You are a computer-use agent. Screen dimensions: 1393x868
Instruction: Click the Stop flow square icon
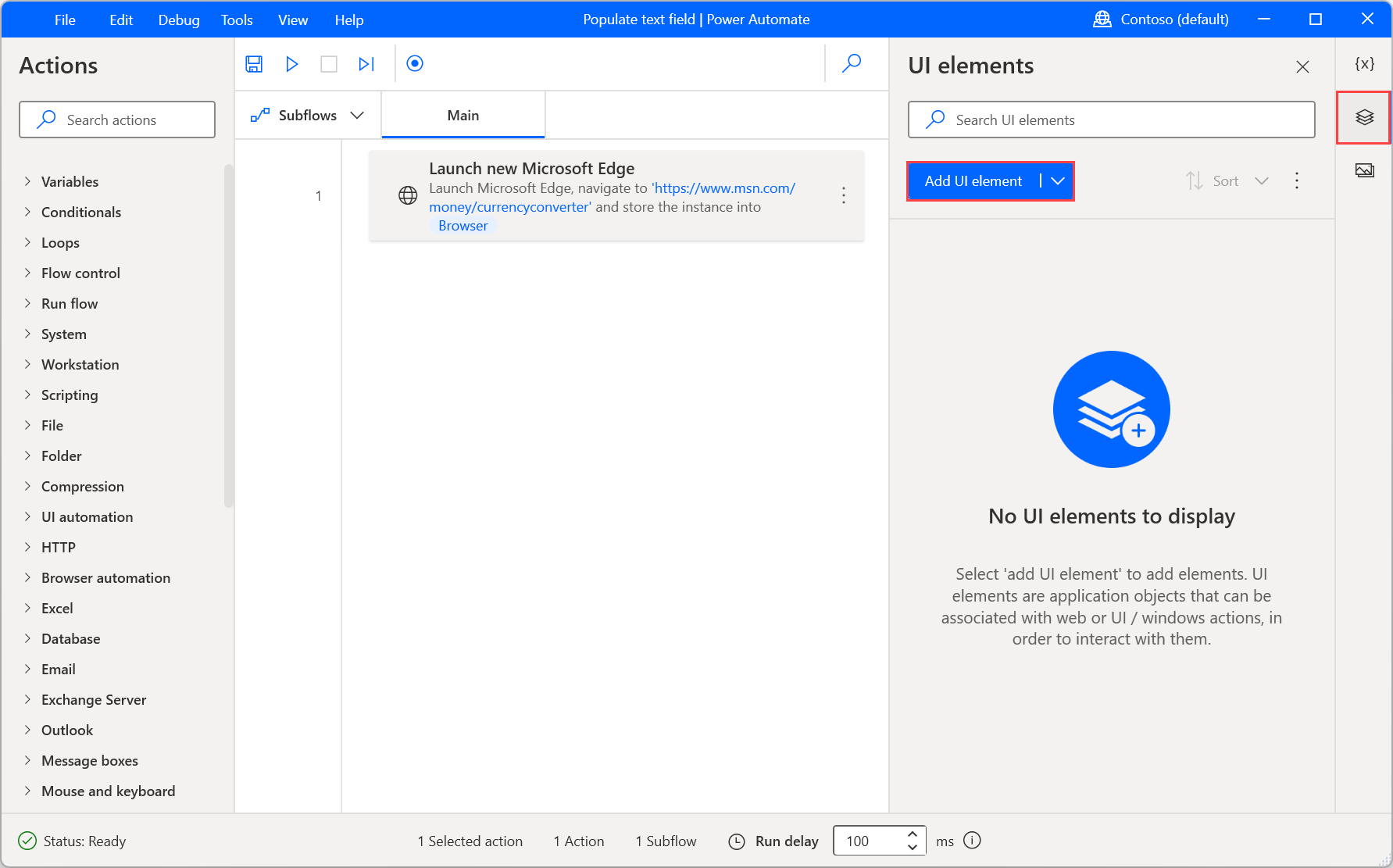(329, 64)
